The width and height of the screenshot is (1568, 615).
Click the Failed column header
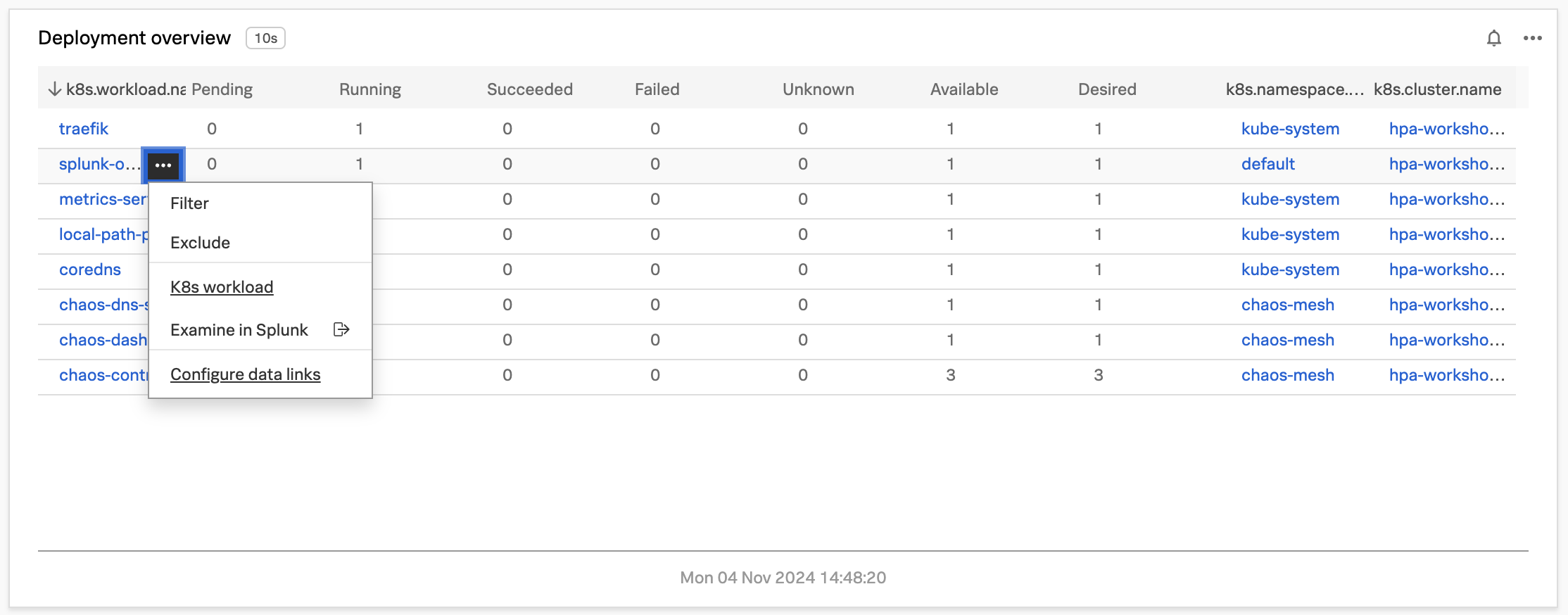(657, 89)
